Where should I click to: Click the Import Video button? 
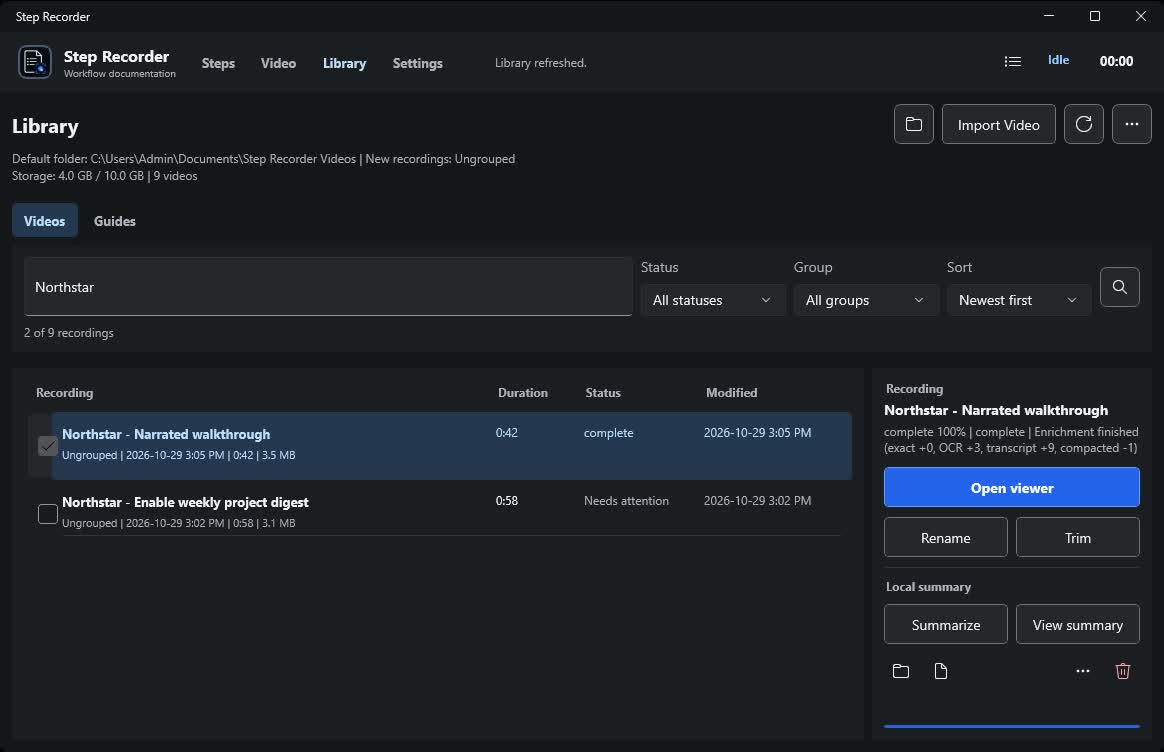click(998, 125)
